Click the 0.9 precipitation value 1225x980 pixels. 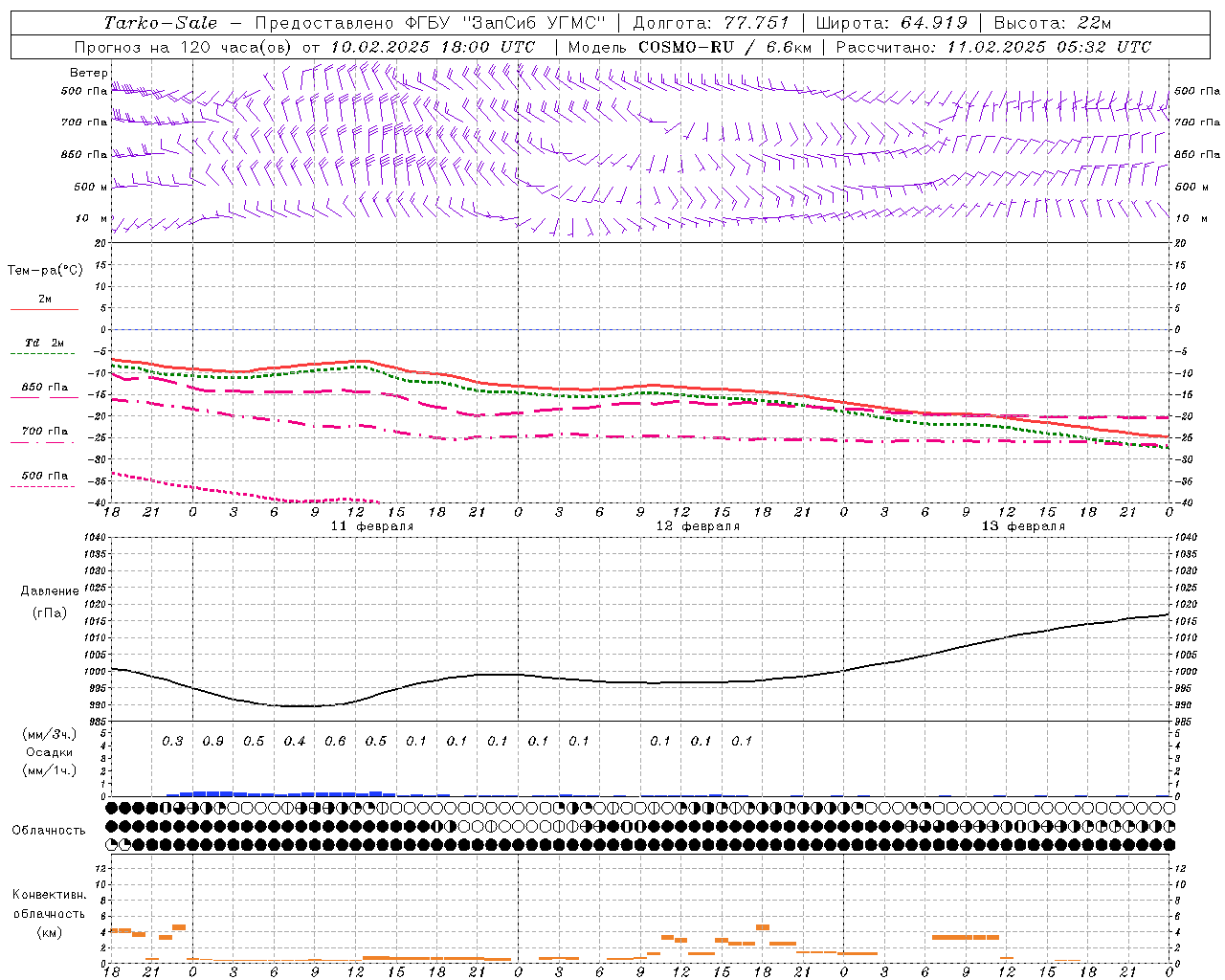213,741
